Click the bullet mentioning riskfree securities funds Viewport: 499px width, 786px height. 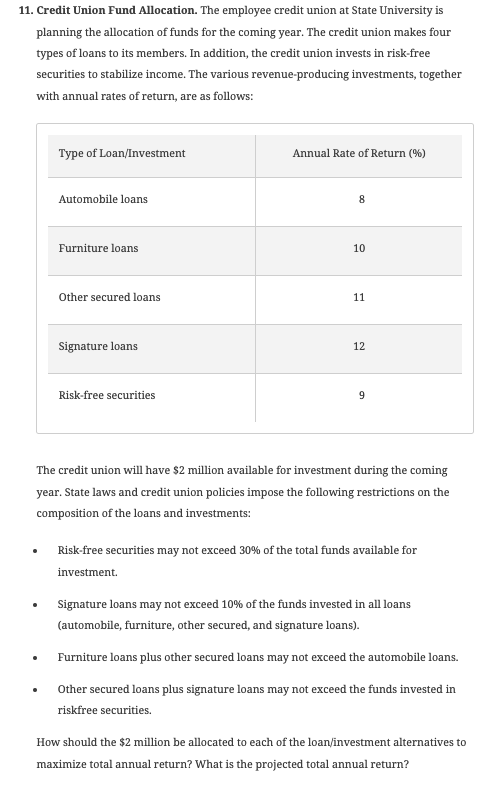click(256, 700)
